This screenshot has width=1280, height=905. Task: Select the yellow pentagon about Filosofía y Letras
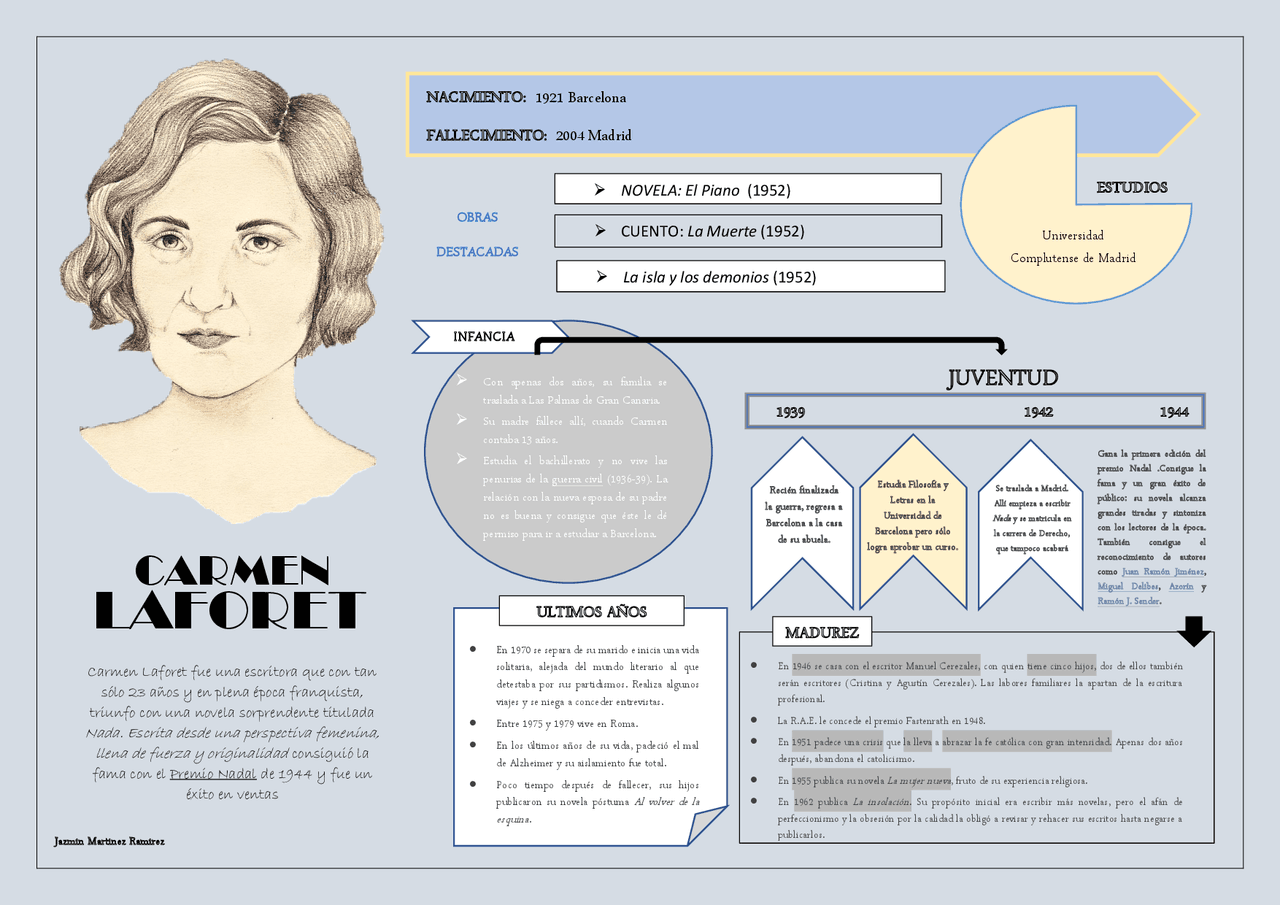[x=913, y=523]
